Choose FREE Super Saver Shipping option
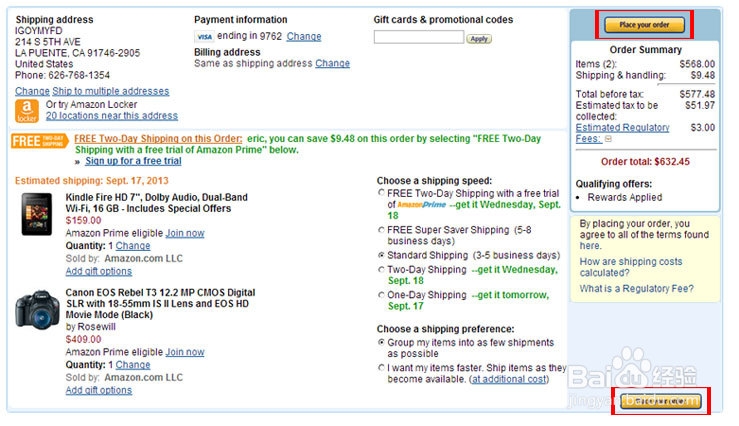The height and width of the screenshot is (426, 739). coord(381,230)
